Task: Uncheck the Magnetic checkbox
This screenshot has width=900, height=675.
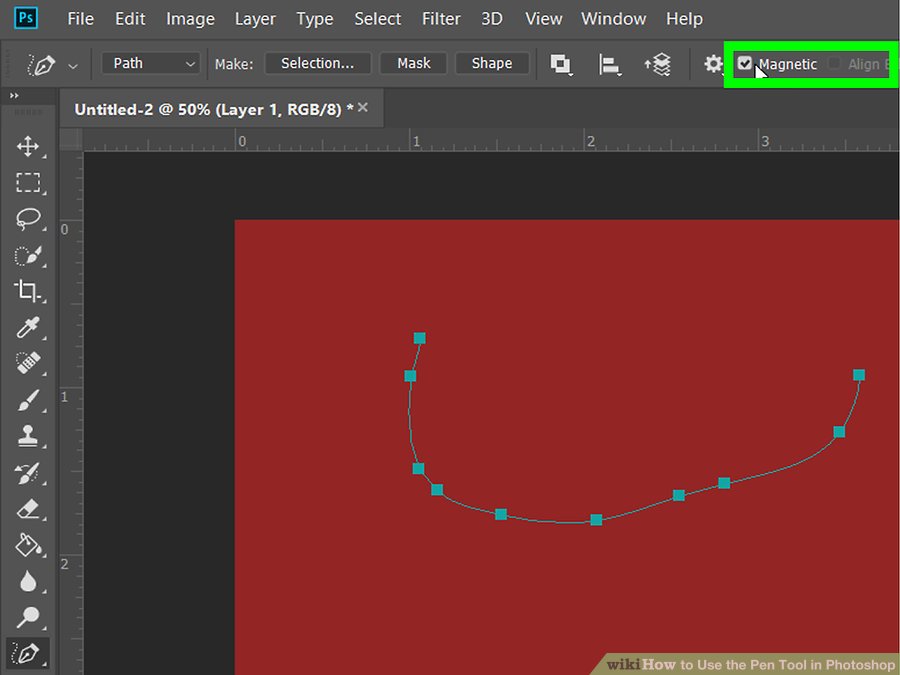Action: coord(744,63)
